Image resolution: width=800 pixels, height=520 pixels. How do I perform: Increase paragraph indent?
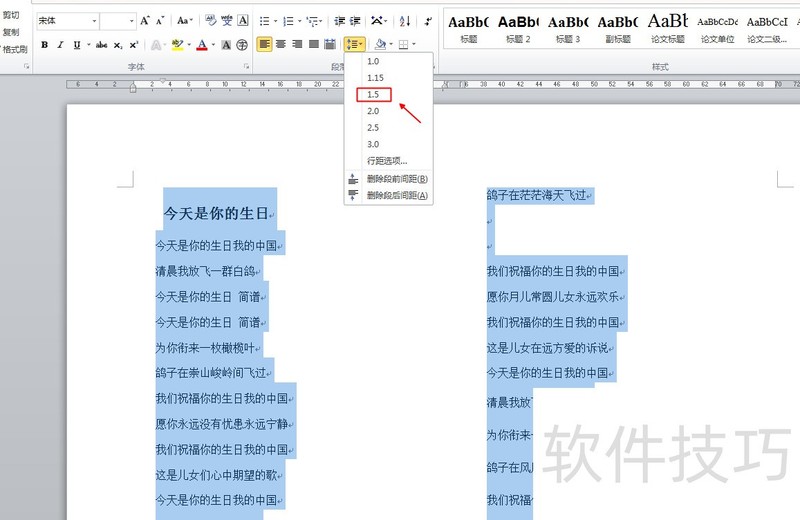coord(355,21)
